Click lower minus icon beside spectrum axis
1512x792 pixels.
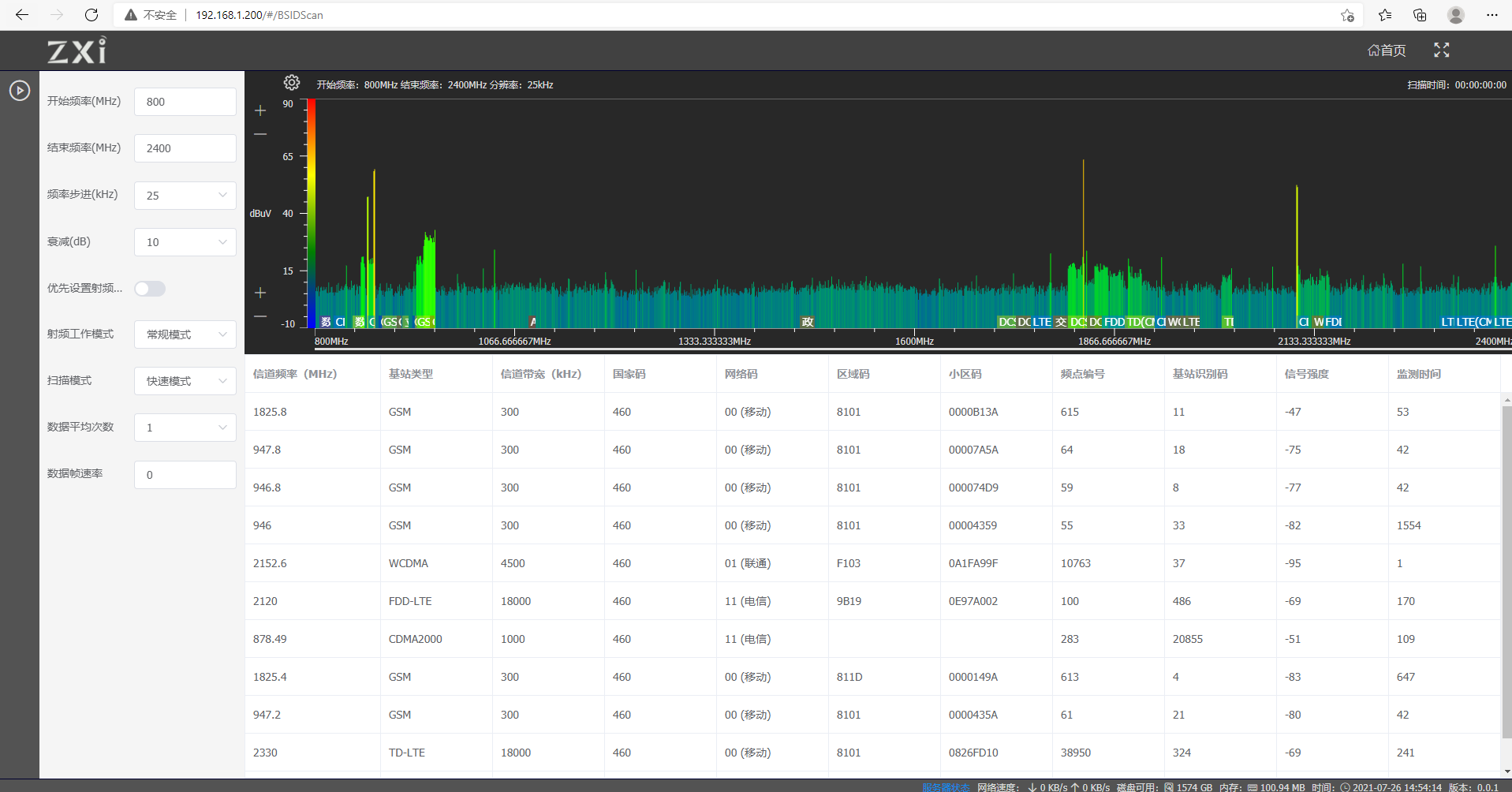[x=260, y=316]
